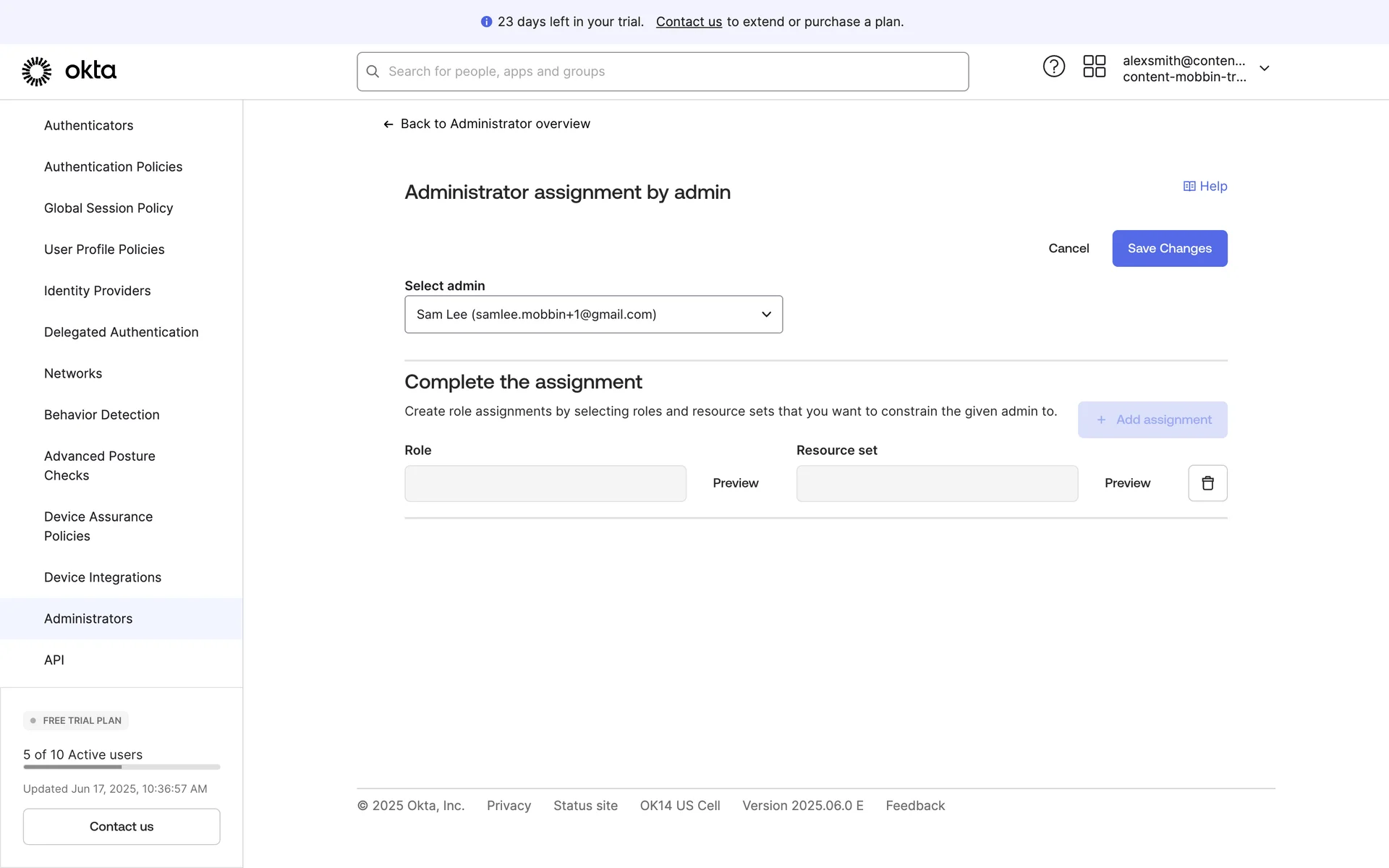Open the Select admin dropdown
Screen dimensions: 1389x868
[593, 315]
